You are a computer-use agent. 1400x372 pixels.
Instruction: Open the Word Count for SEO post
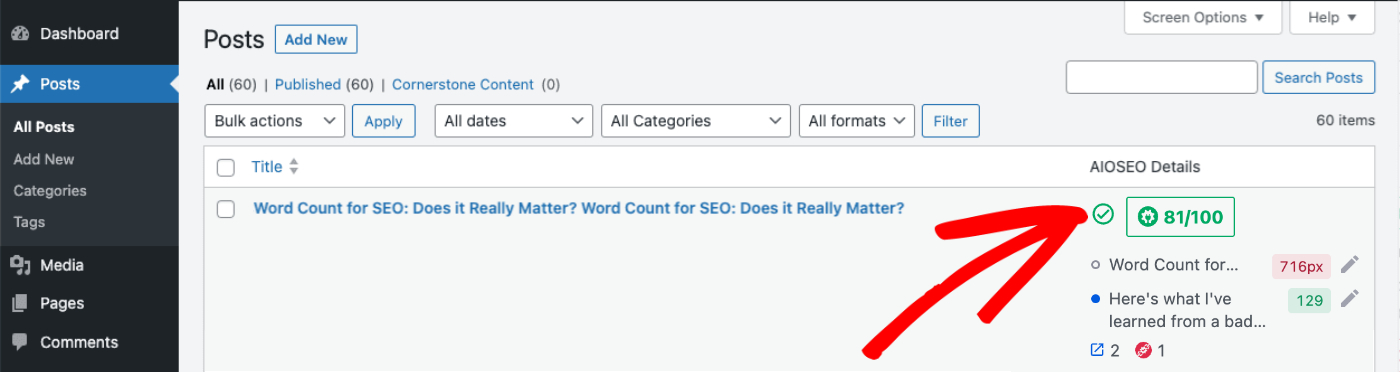(x=579, y=209)
